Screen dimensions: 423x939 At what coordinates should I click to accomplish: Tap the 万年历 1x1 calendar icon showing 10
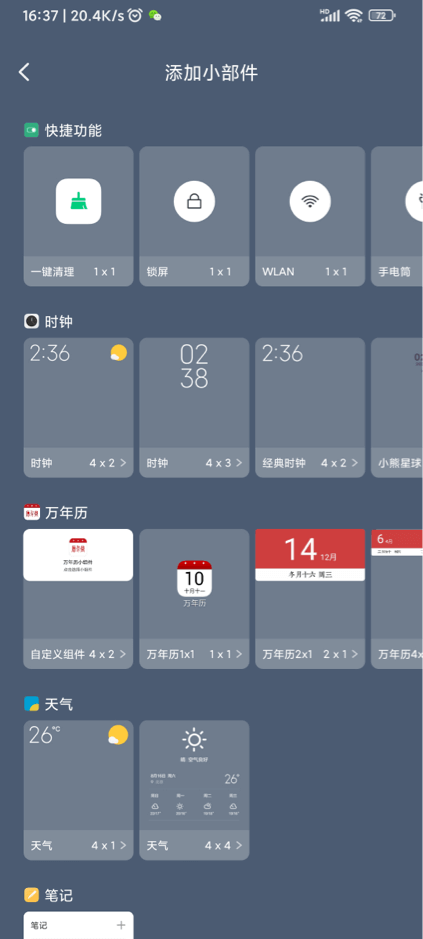click(x=194, y=578)
